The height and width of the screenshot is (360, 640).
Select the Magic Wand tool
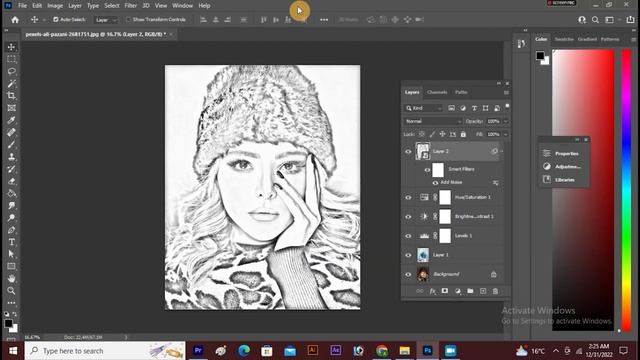pos(11,84)
